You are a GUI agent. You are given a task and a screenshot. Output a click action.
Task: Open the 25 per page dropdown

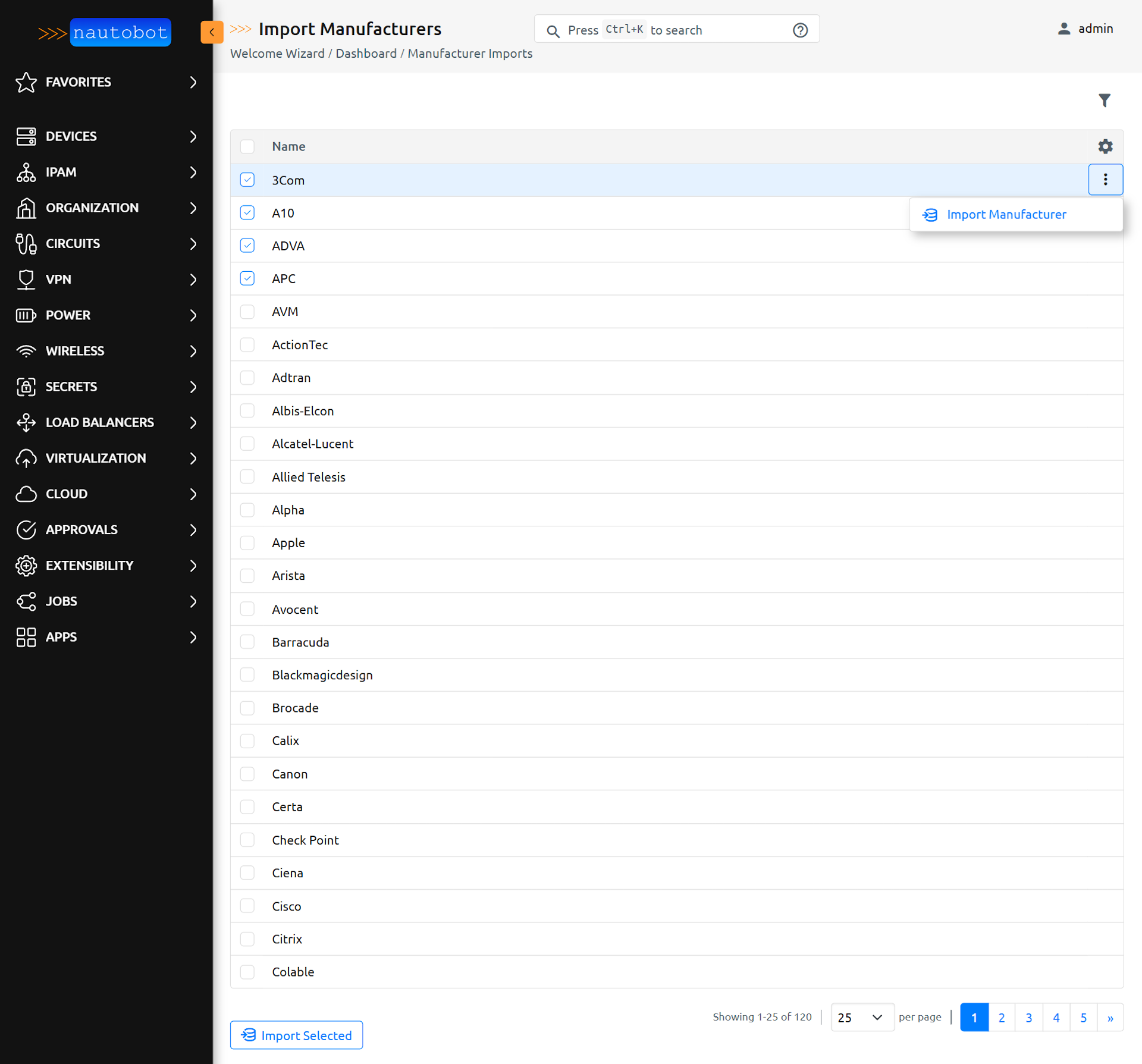click(862, 1017)
